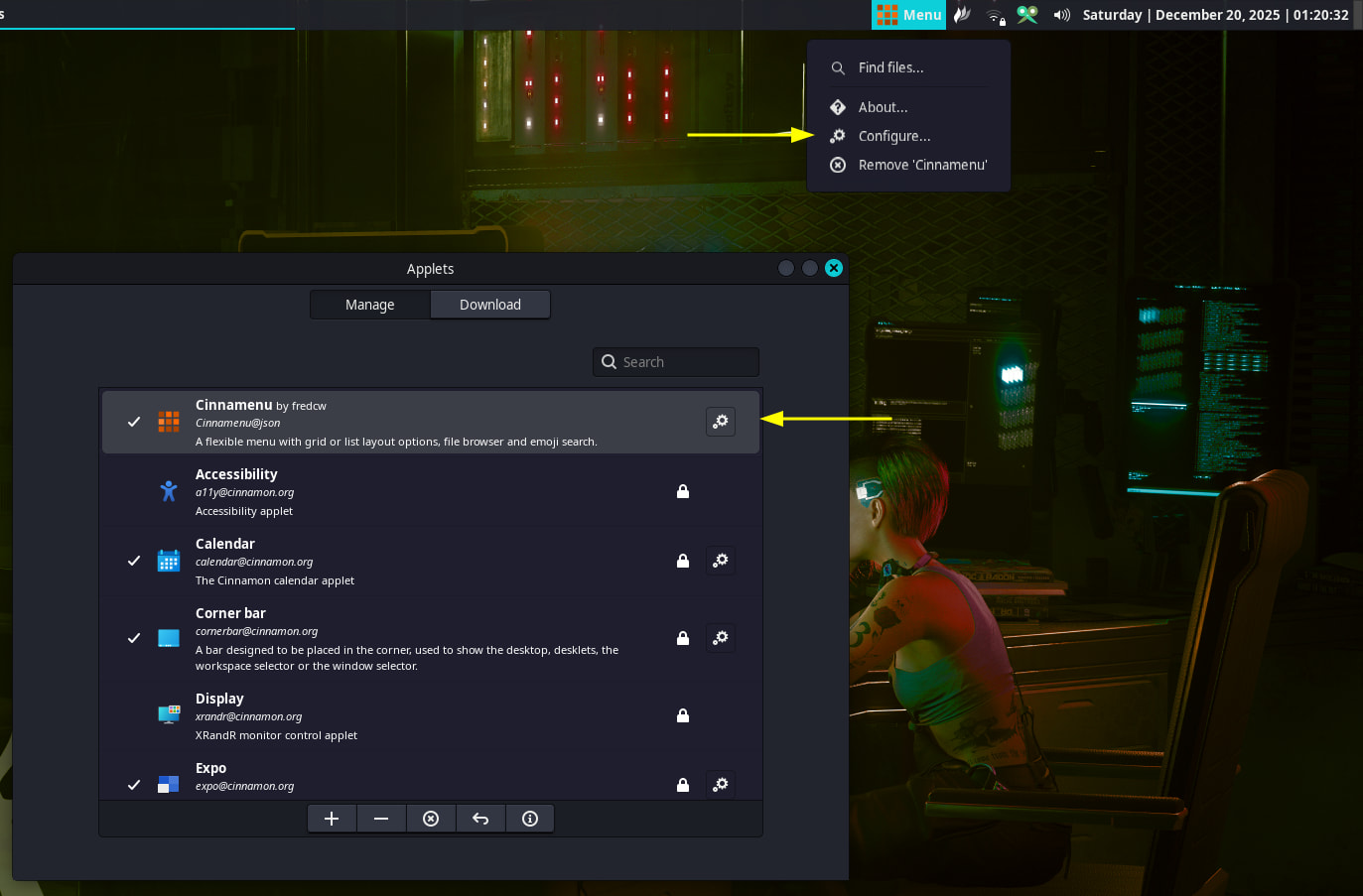Click the applet Search field
Screen dimensions: 1363x896
click(x=687, y=362)
